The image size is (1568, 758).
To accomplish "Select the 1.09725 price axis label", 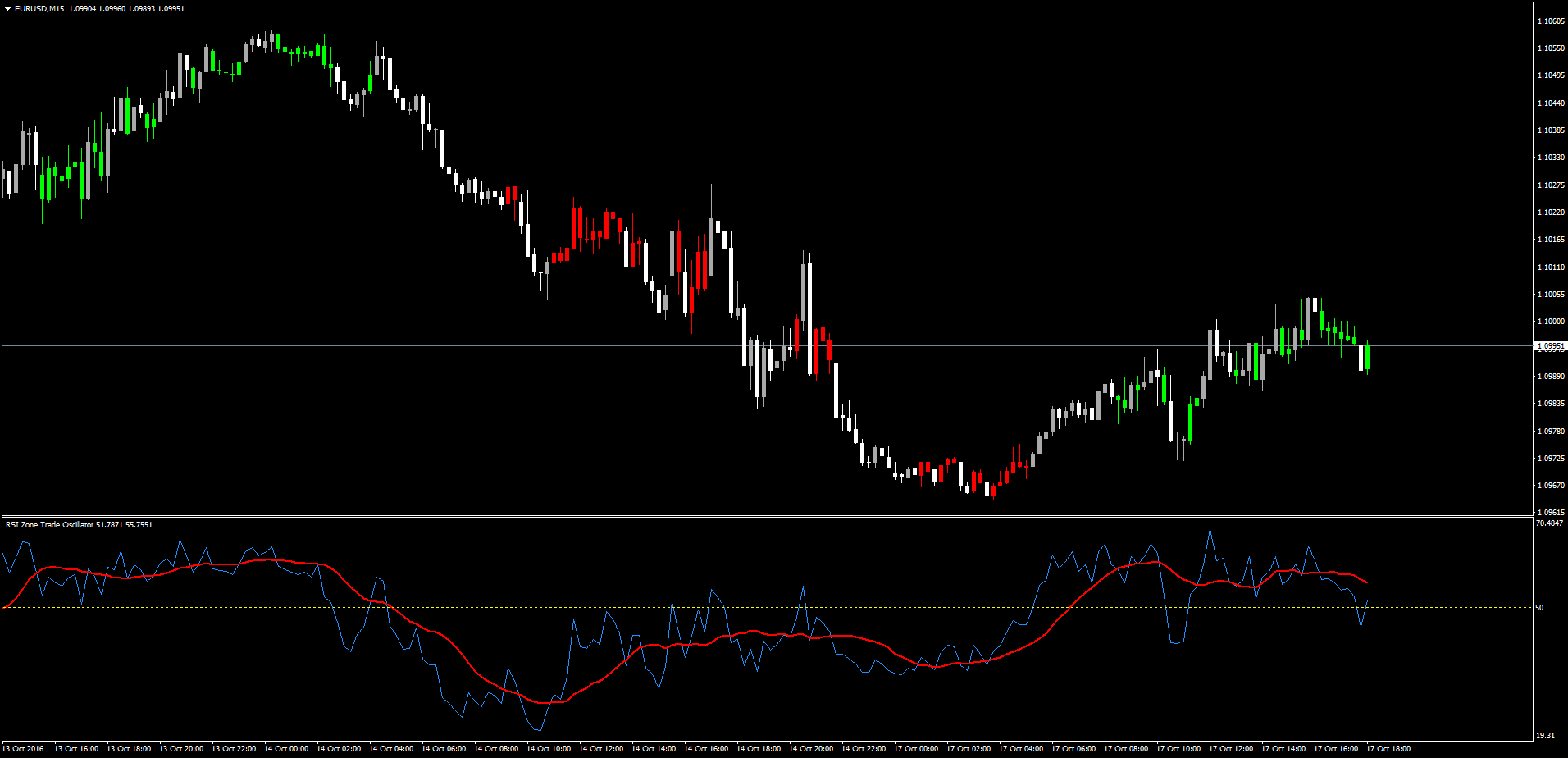I will pos(1552,458).
